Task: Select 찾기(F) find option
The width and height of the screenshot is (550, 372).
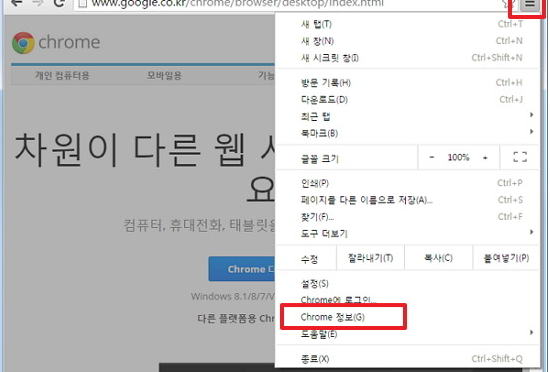Action: (408, 217)
